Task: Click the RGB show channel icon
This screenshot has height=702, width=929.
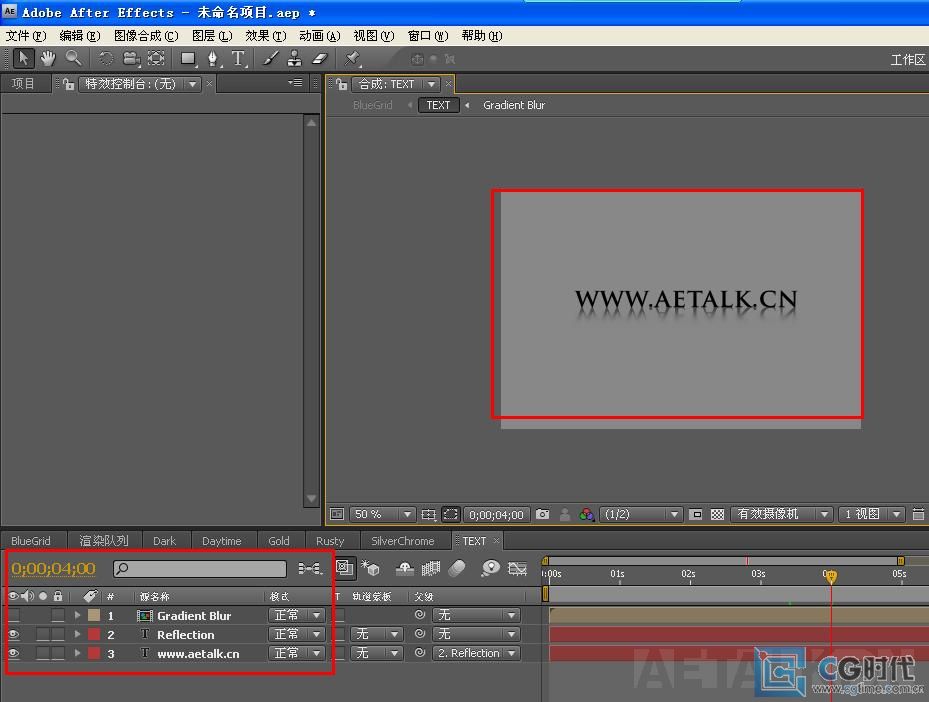Action: pyautogui.click(x=587, y=514)
